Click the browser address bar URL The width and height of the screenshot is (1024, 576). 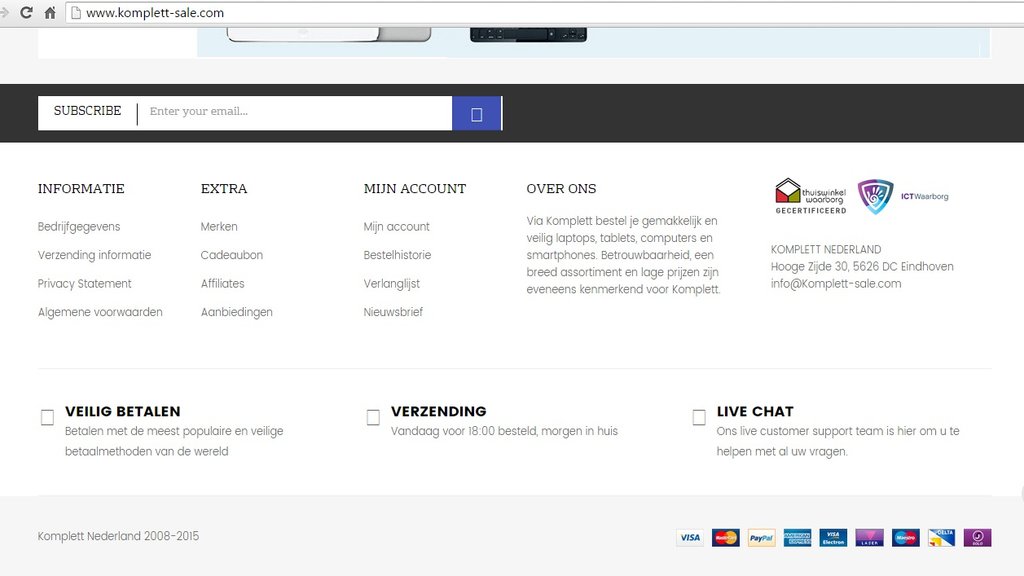[x=155, y=13]
